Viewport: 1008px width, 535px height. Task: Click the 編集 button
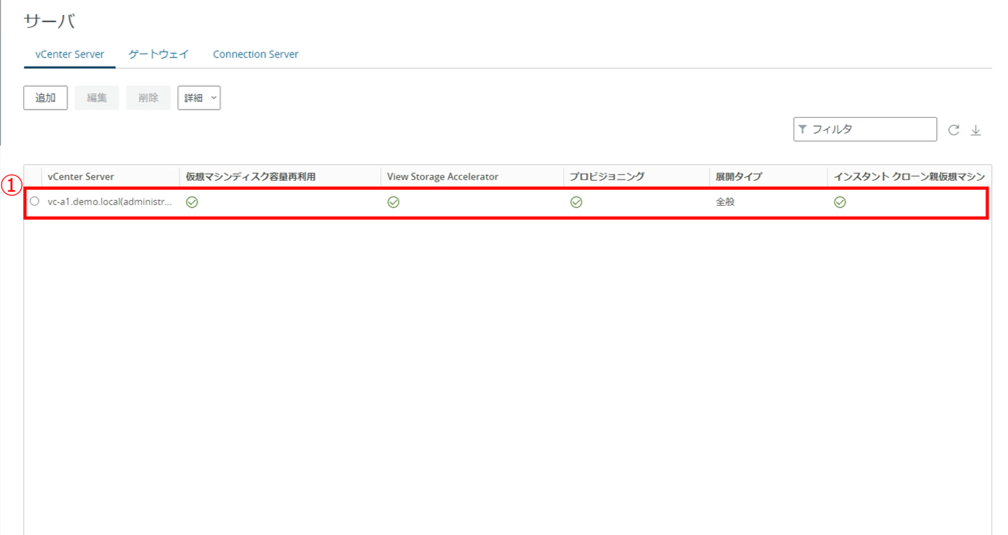tap(97, 98)
